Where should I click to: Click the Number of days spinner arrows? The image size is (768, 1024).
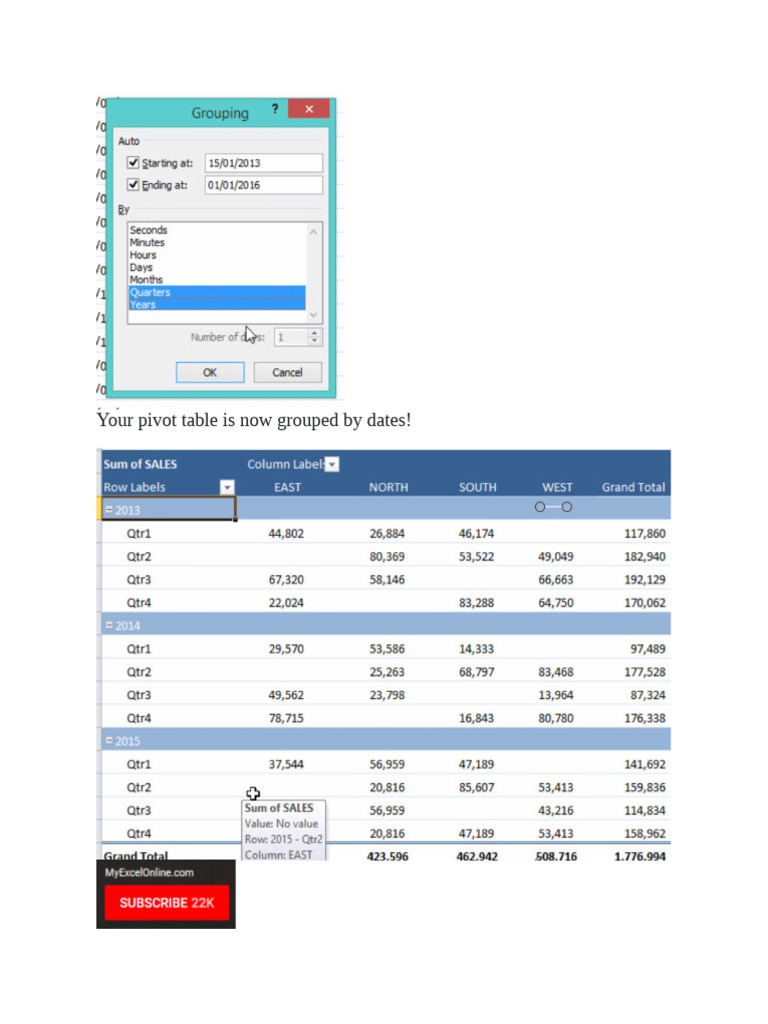315,337
